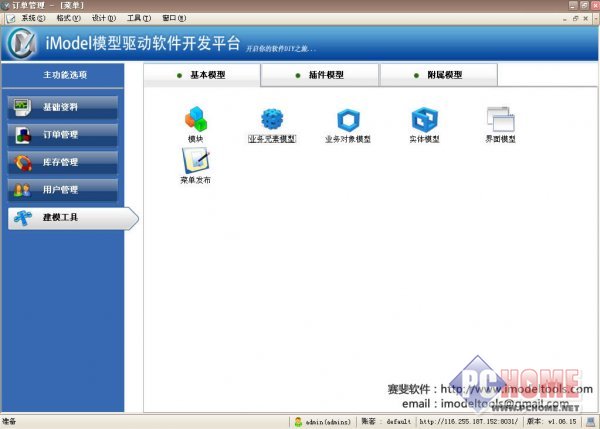
Task: Click the admin user icon in status bar
Action: [298, 422]
